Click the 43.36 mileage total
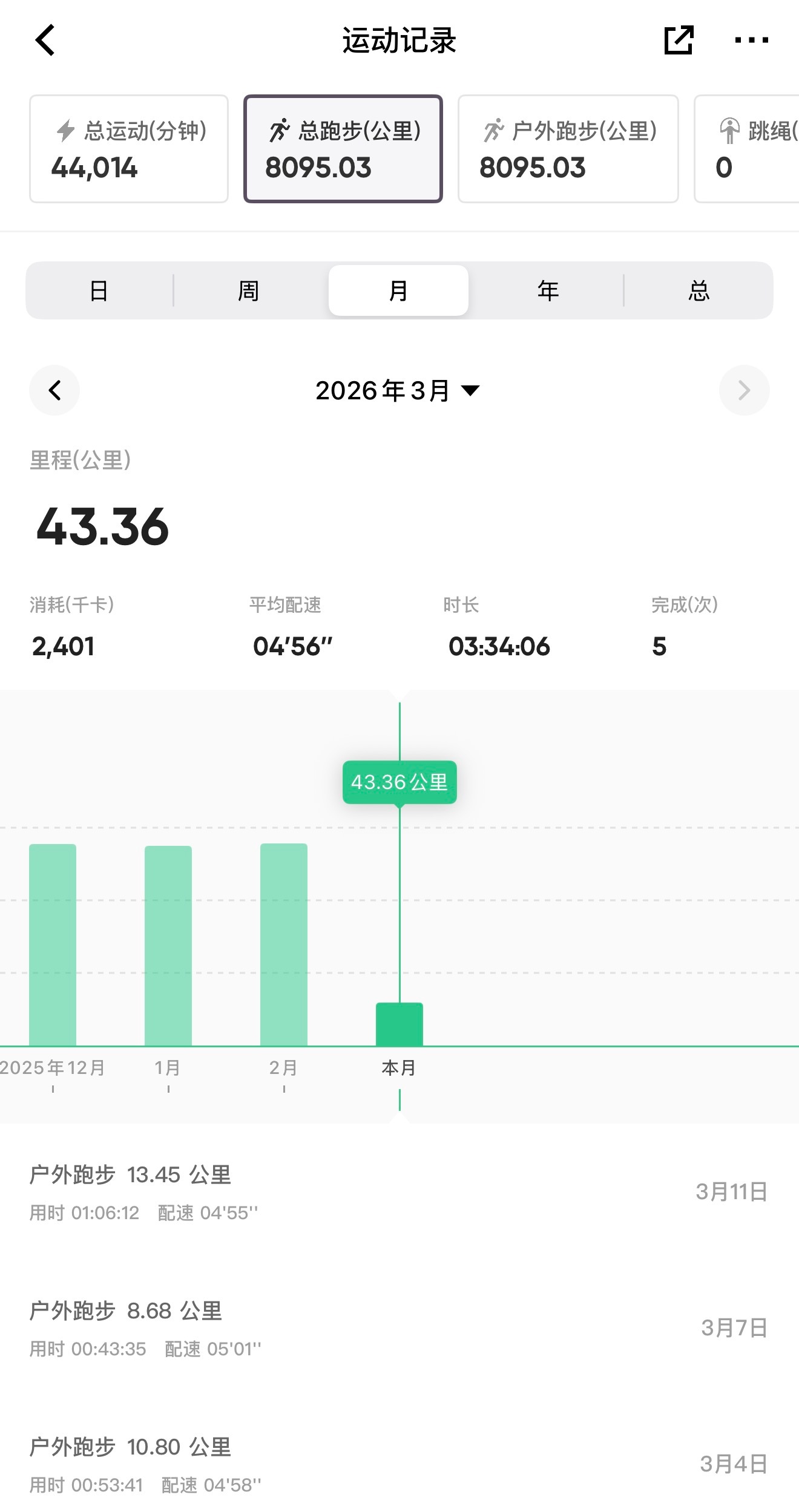The width and height of the screenshot is (799, 1512). pos(103,527)
